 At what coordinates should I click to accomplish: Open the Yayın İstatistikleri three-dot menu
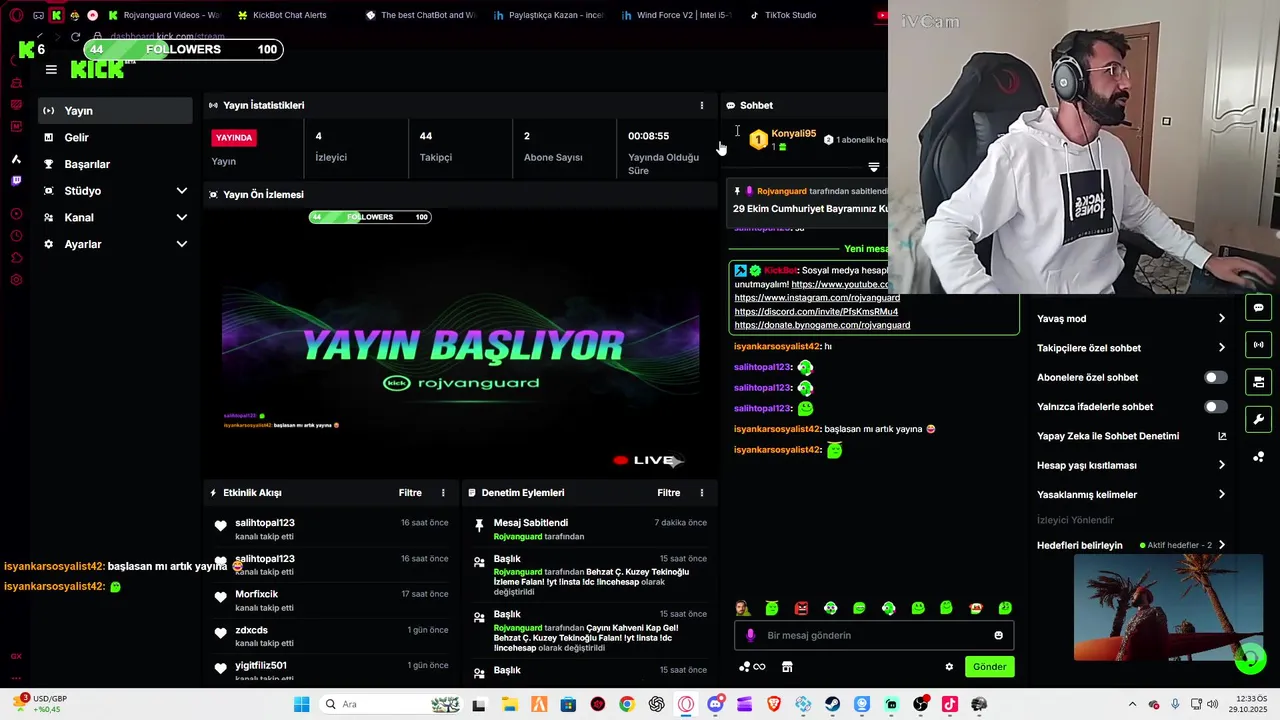click(x=701, y=105)
